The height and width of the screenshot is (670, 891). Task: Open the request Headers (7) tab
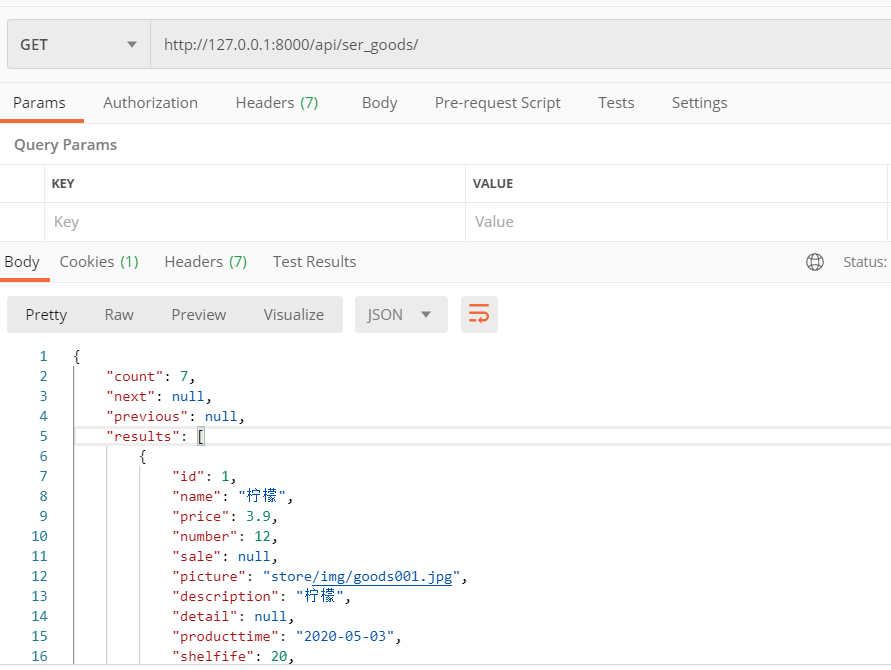pos(277,103)
